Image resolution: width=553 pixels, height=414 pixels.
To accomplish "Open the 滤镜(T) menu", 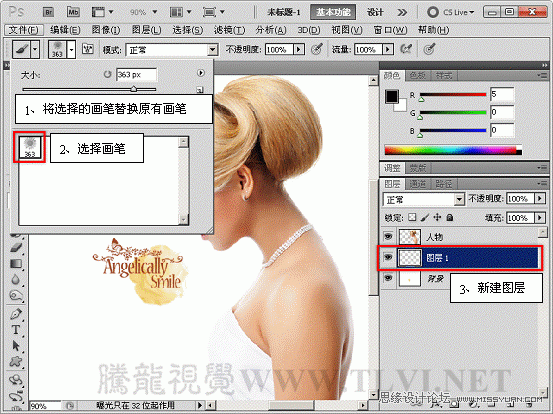I will (229, 30).
